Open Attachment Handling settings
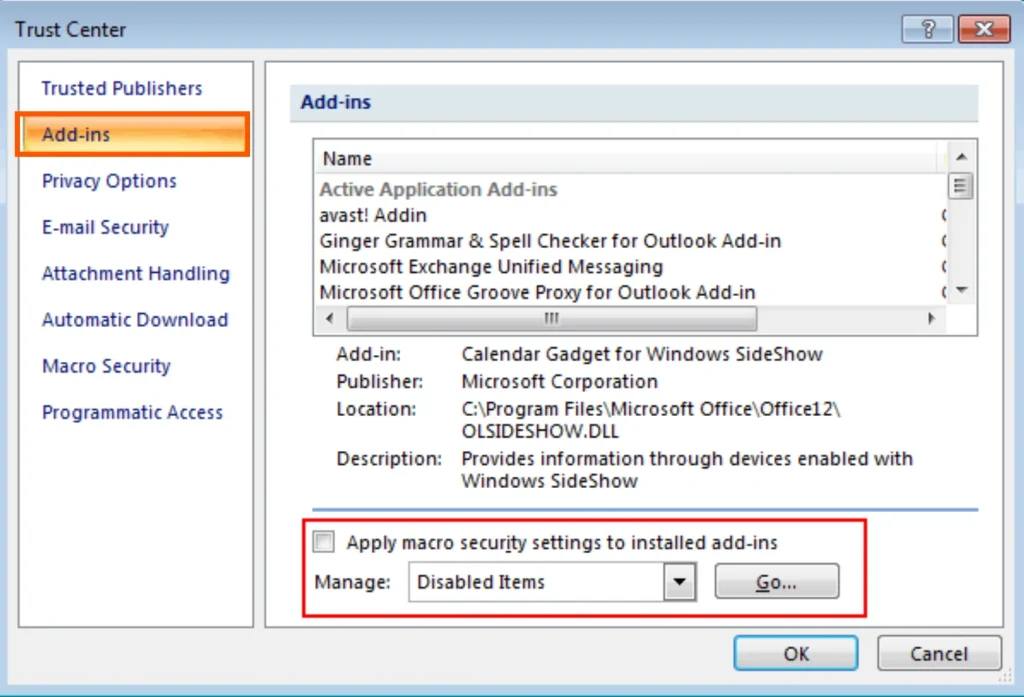This screenshot has height=697, width=1024. [135, 273]
